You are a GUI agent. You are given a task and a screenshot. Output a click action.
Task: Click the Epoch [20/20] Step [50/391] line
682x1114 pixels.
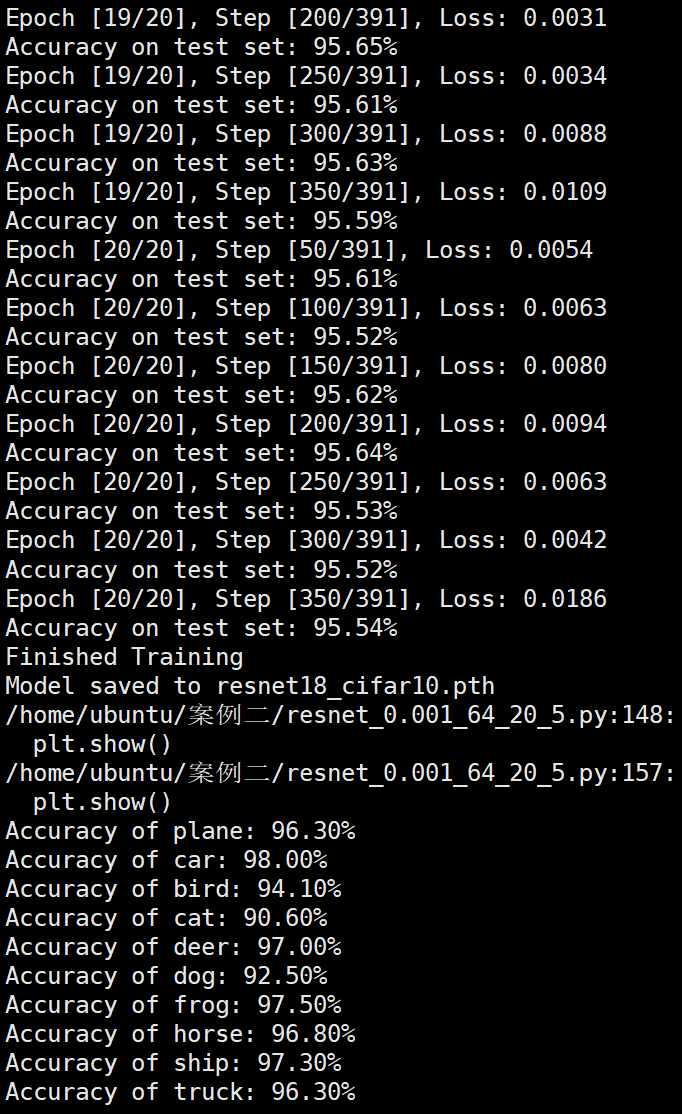(299, 250)
